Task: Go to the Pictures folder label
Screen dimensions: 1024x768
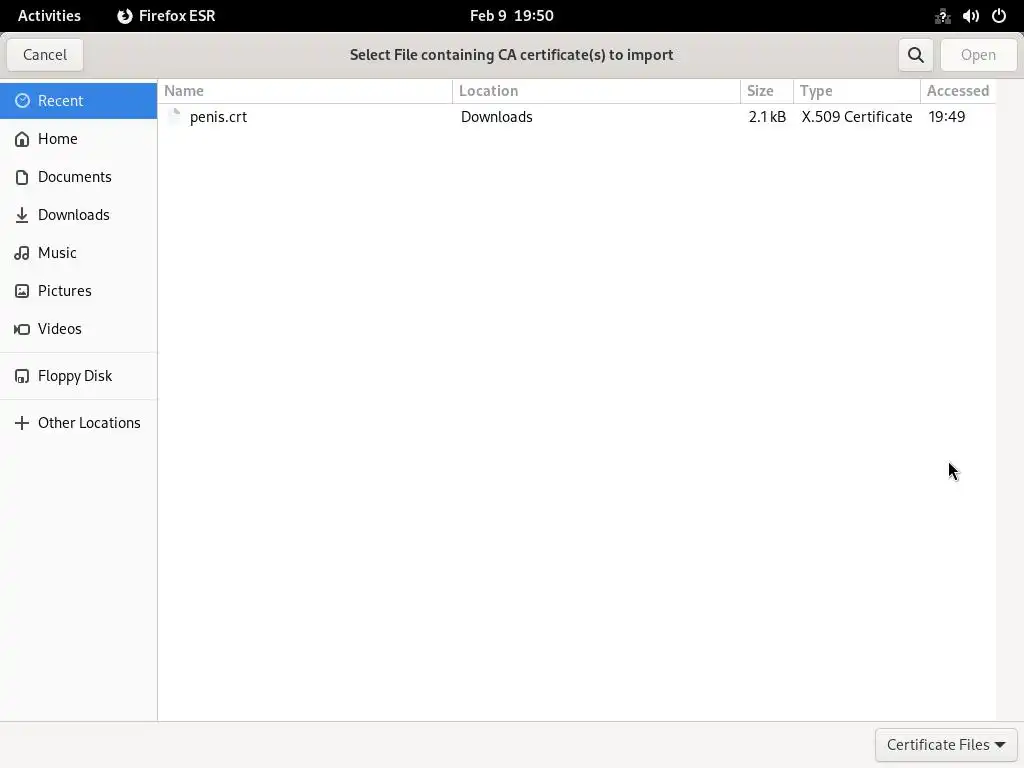Action: pos(65,291)
